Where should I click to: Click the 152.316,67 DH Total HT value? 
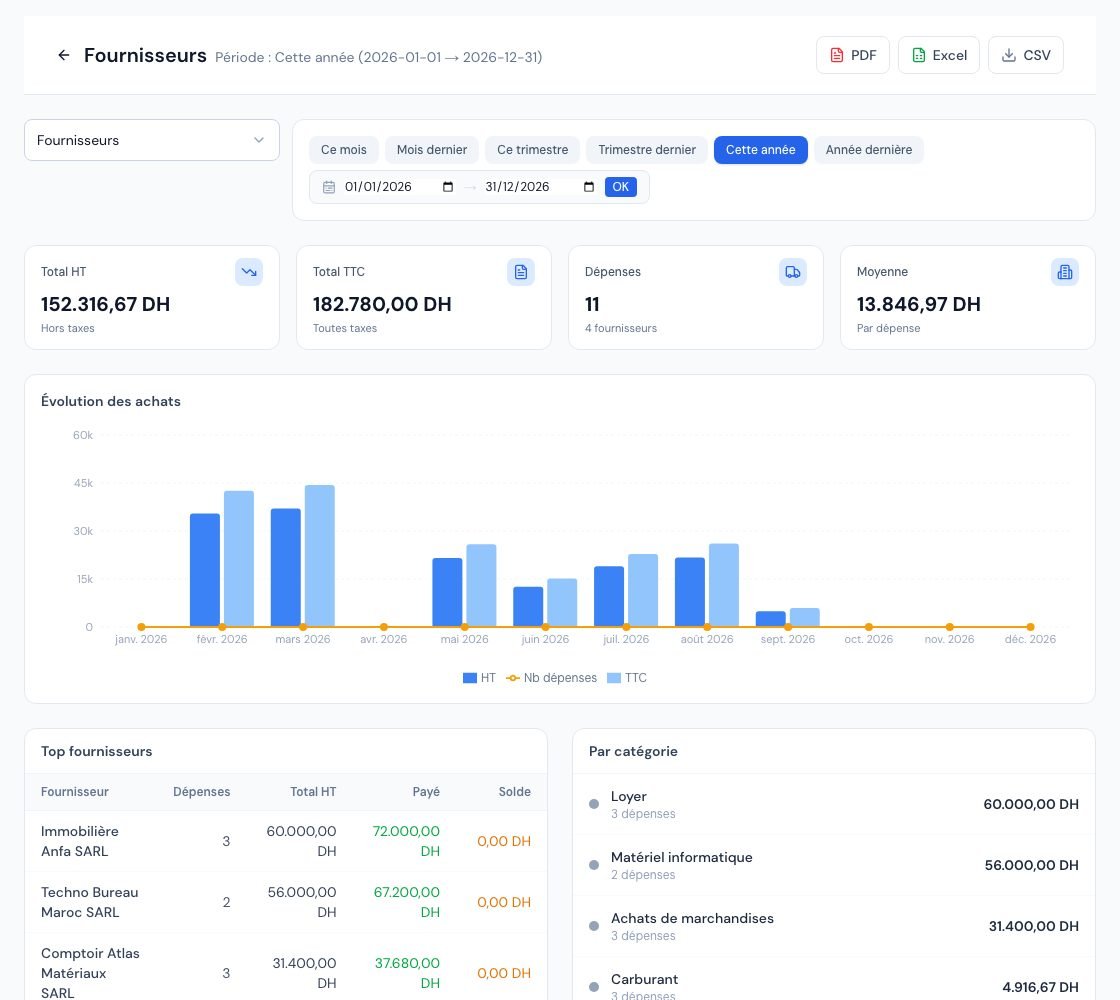105,304
